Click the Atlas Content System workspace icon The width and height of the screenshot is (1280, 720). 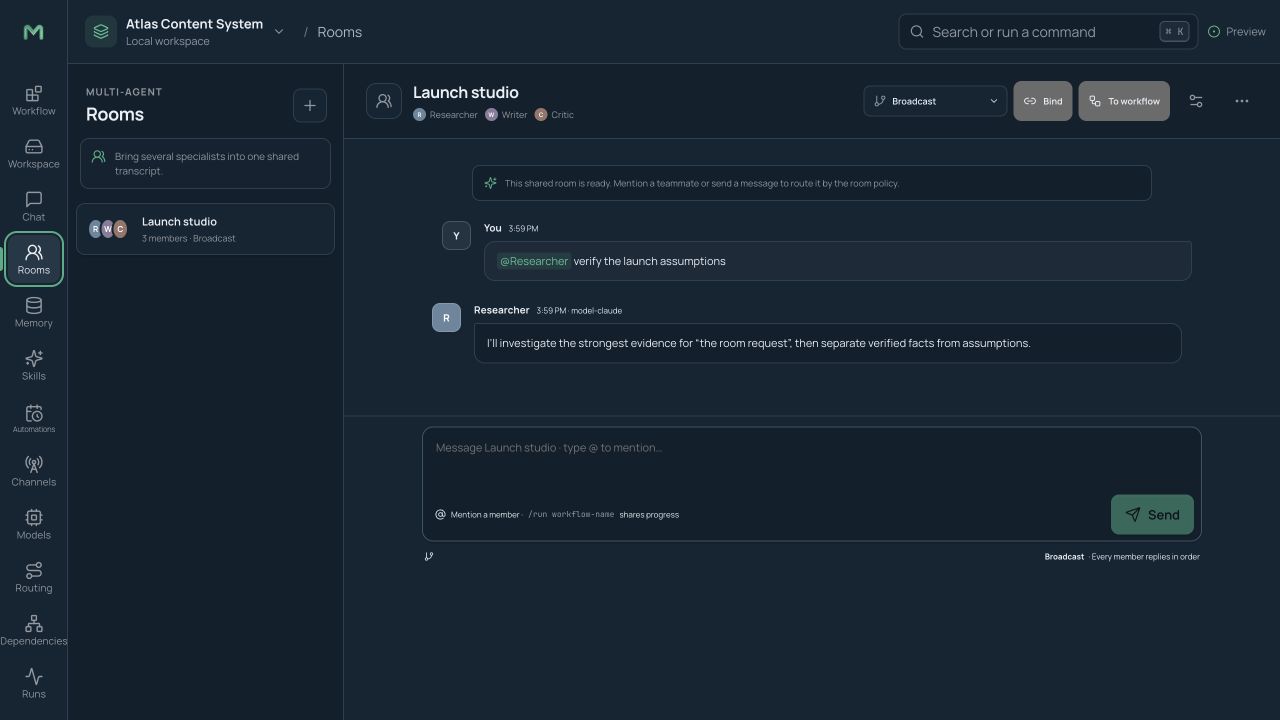point(101,31)
